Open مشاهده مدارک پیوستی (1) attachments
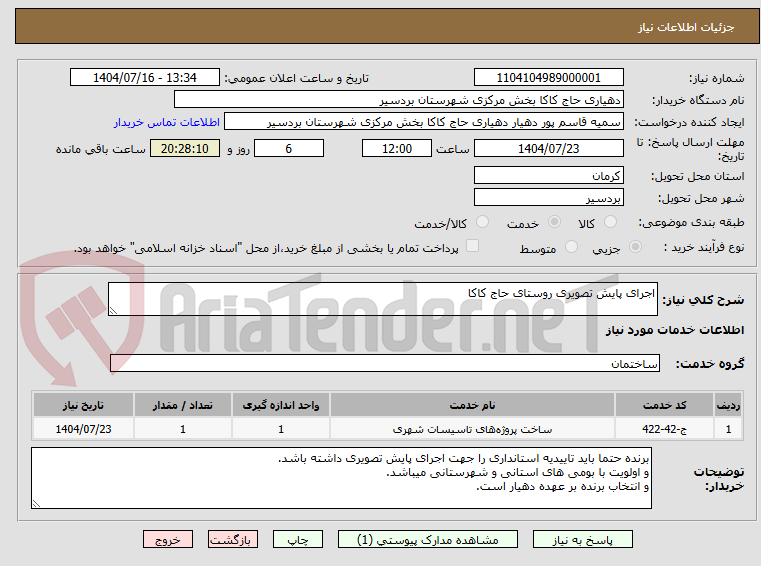This screenshot has height=566, width=761. coord(428,539)
